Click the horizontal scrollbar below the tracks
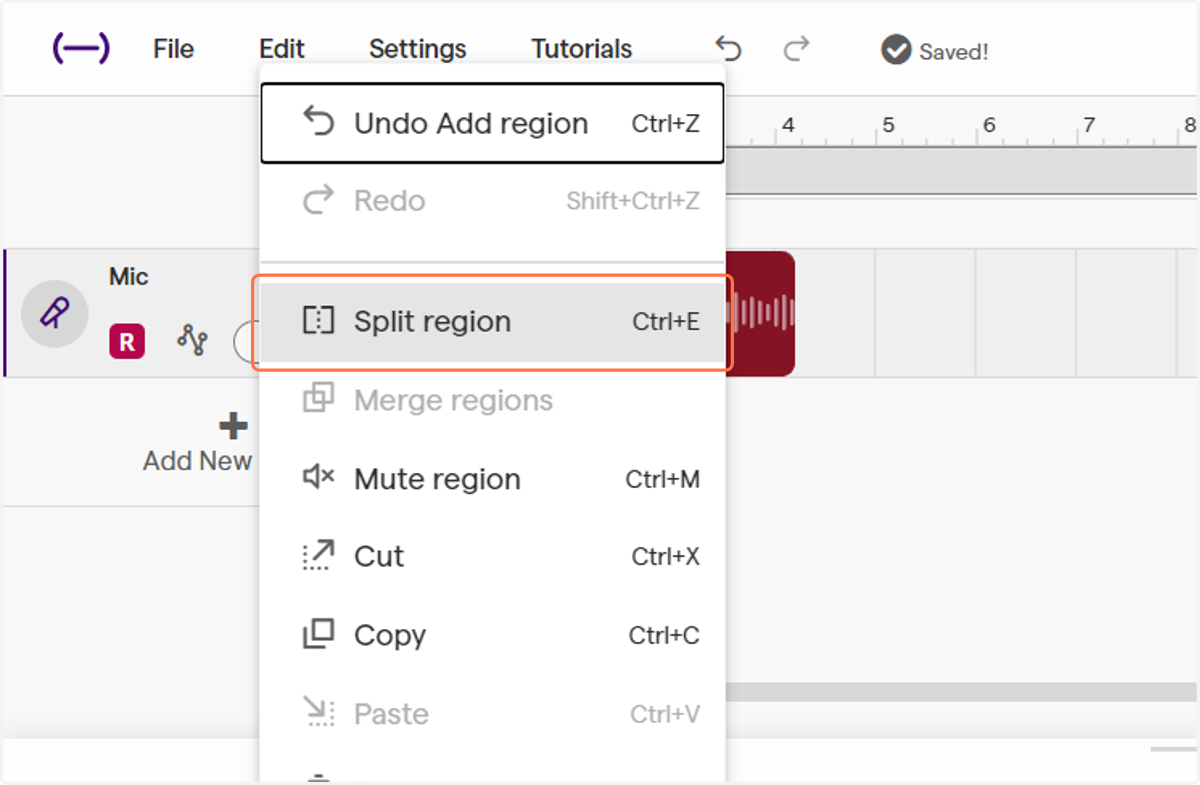The width and height of the screenshot is (1200, 785). point(961,692)
